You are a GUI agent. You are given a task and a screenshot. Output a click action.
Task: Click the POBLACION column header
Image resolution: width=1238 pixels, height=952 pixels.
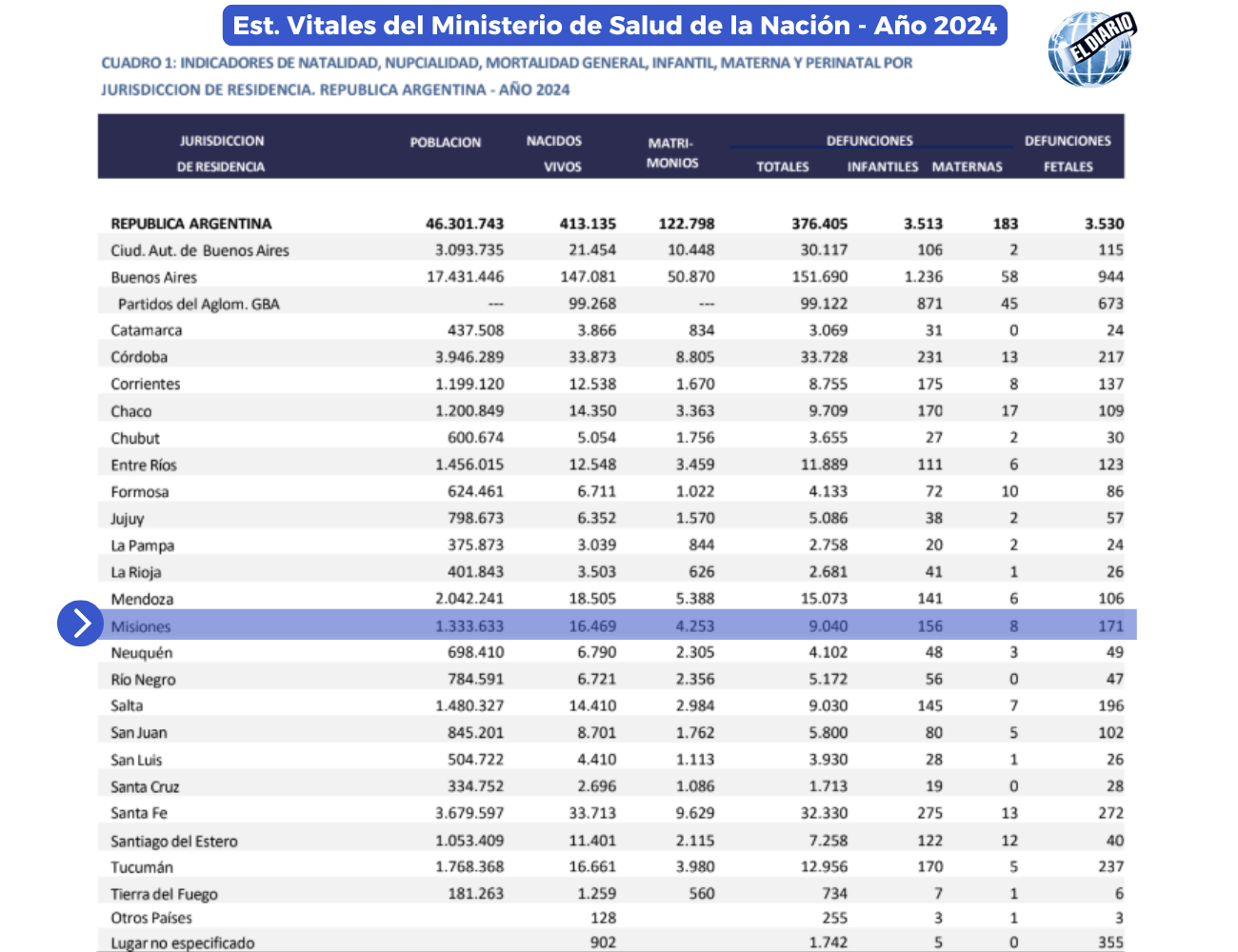point(445,143)
